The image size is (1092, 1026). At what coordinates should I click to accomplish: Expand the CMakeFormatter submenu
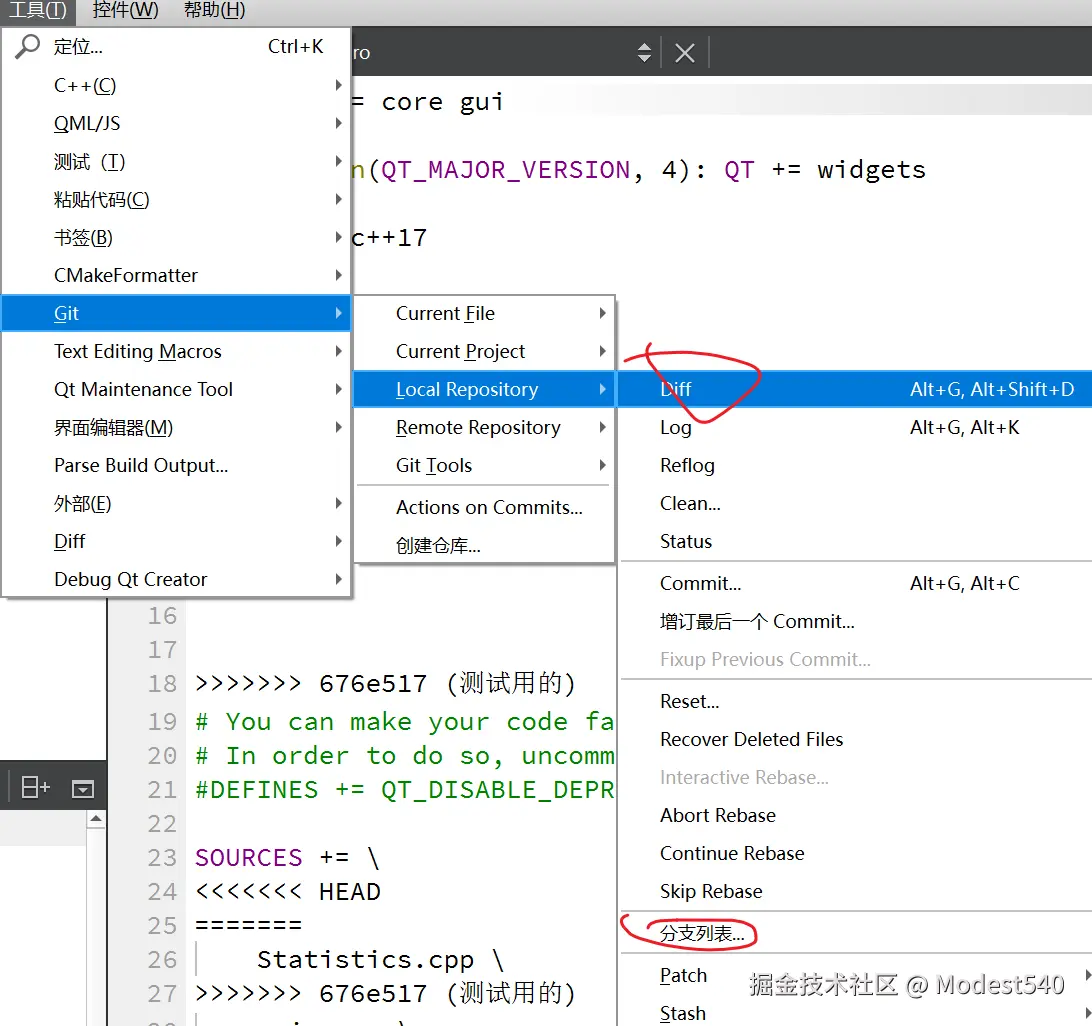[176, 275]
